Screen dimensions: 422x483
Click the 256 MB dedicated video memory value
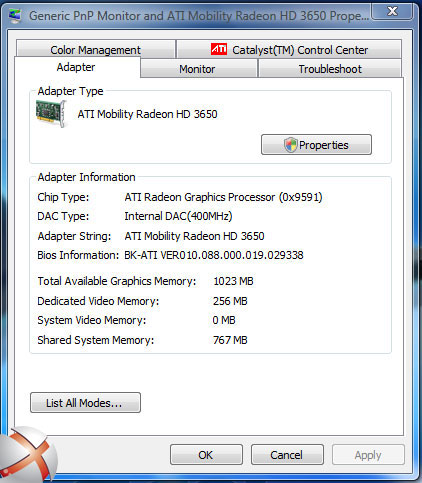[x=230, y=301]
